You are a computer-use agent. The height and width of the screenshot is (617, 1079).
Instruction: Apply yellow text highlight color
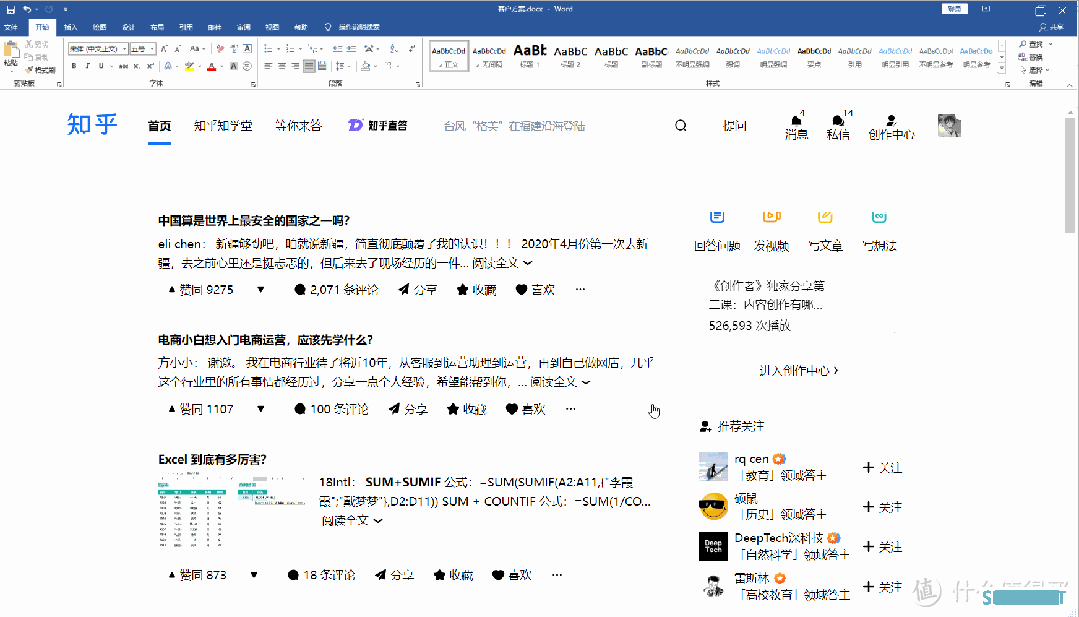(x=189, y=66)
